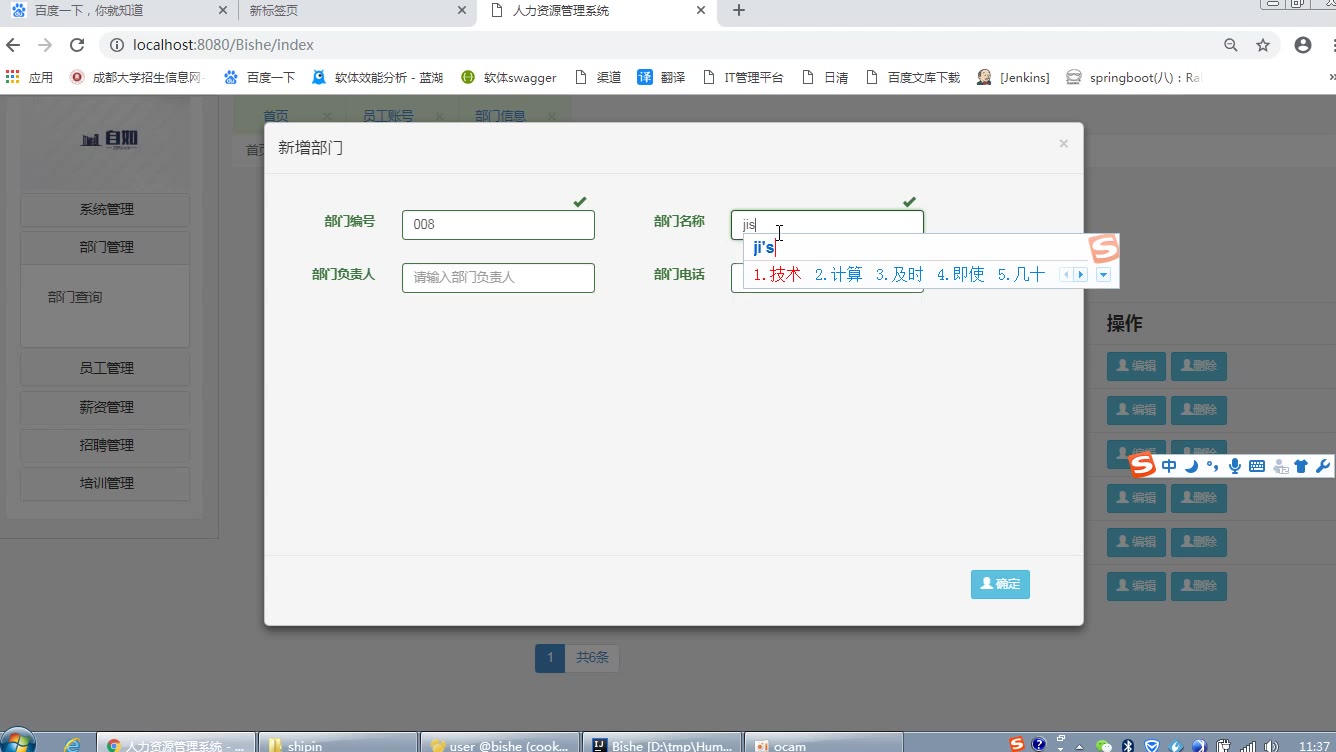Open Internet Explorer taskbar icon
1336x752 pixels.
(72, 745)
